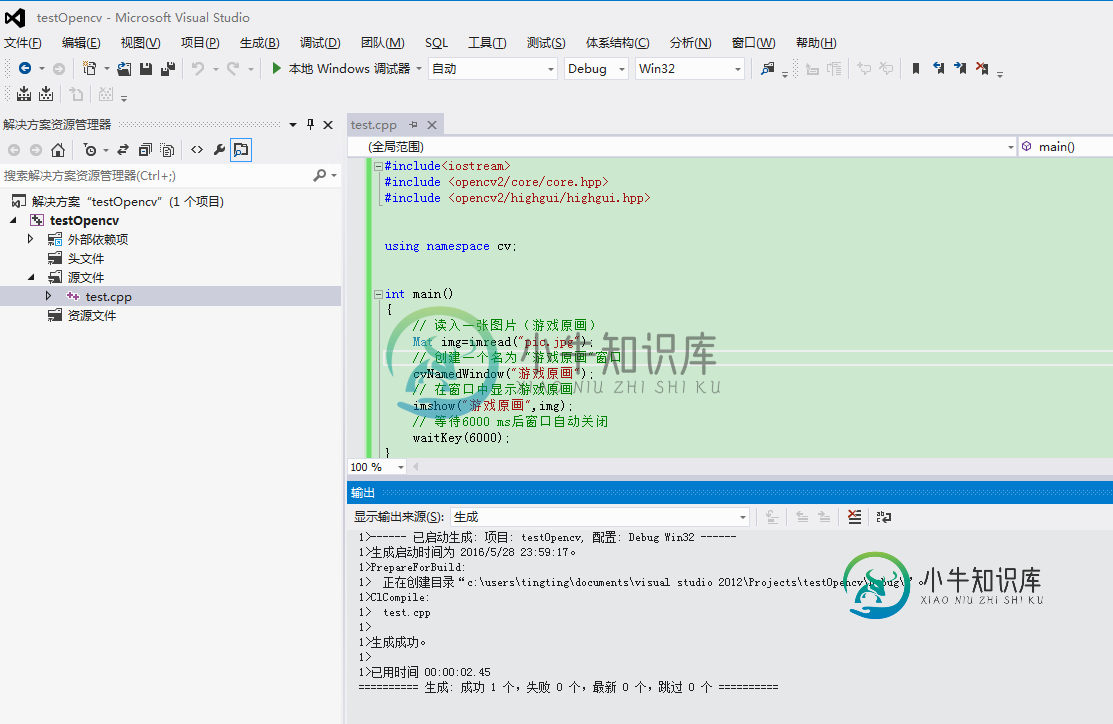Open the 调试(D) menu
The image size is (1113, 724).
(320, 43)
